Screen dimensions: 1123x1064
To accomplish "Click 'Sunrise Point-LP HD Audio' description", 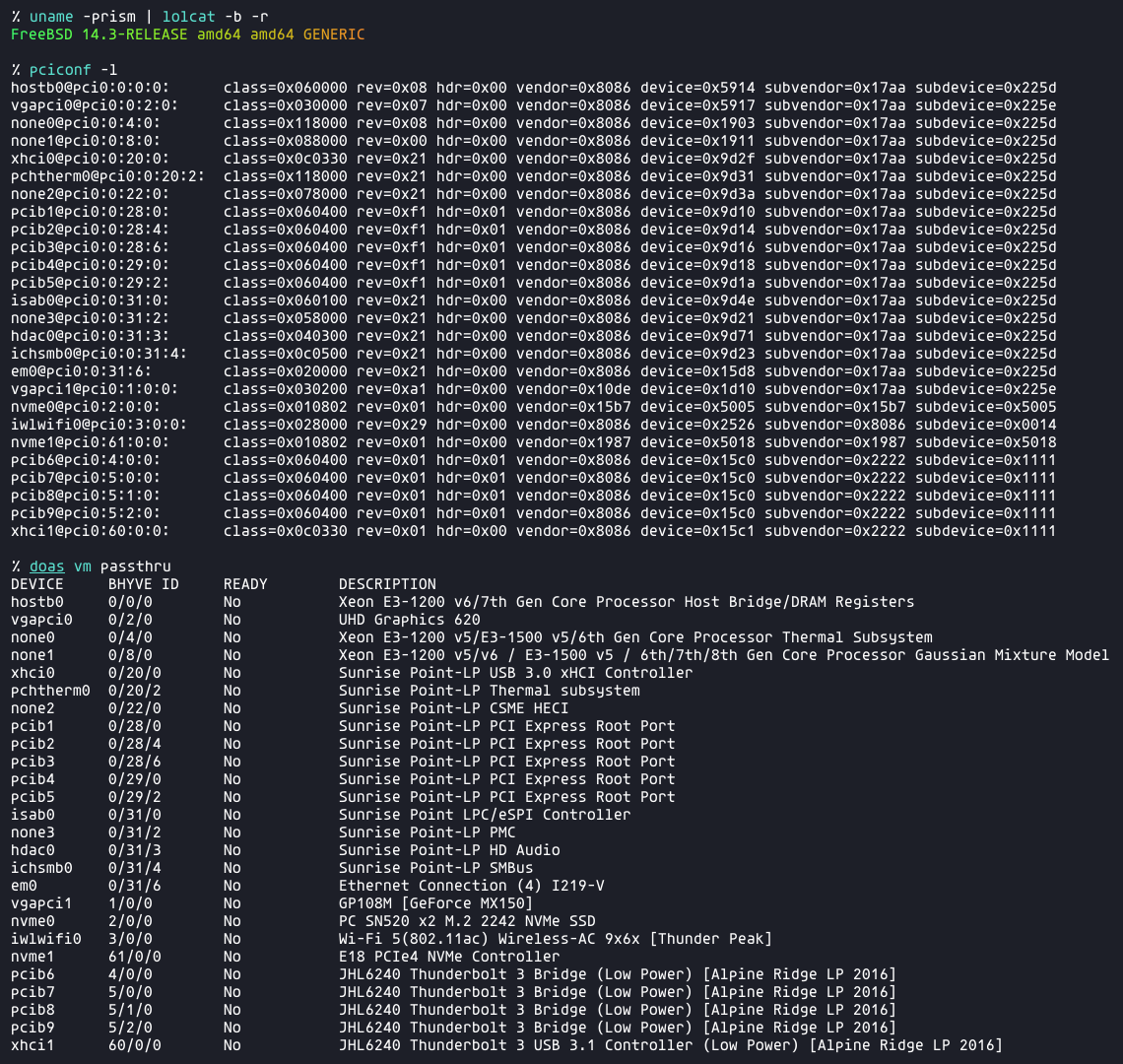I will click(x=449, y=850).
